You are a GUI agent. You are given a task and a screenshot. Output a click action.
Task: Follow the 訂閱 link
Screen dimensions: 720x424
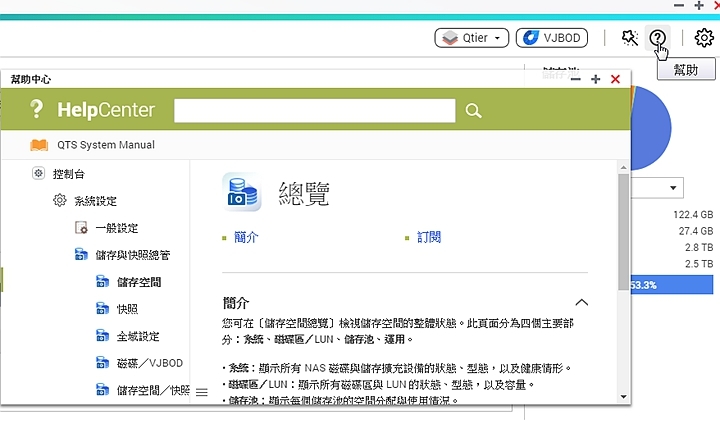[429, 237]
